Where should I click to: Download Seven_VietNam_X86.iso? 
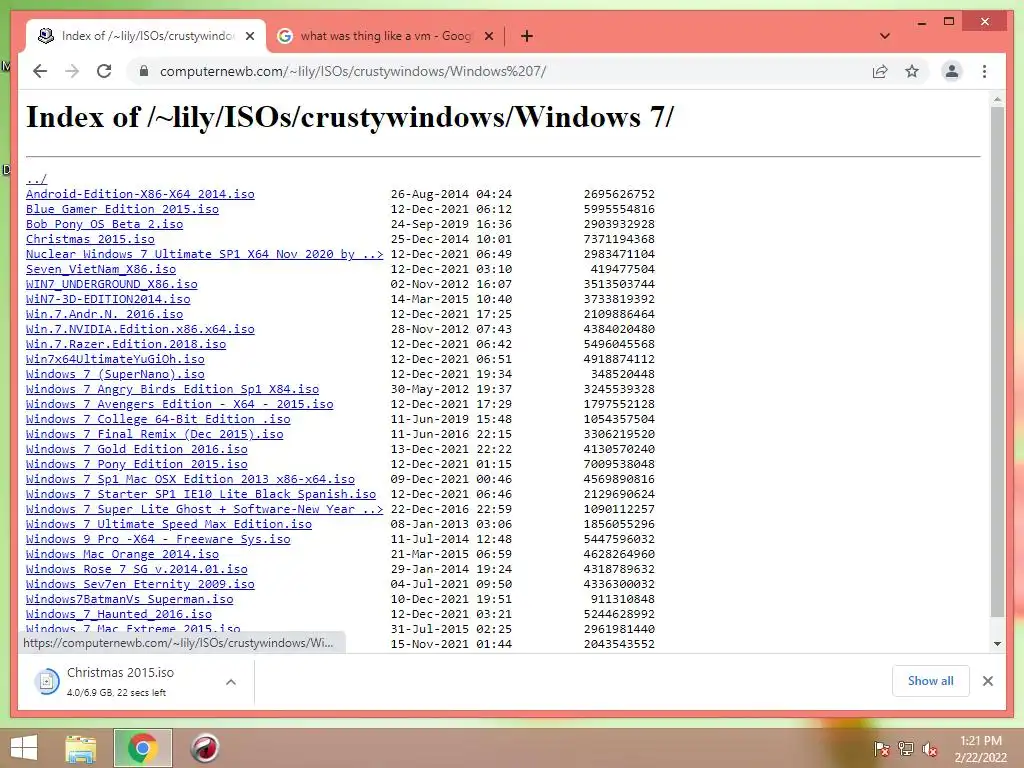pos(101,269)
